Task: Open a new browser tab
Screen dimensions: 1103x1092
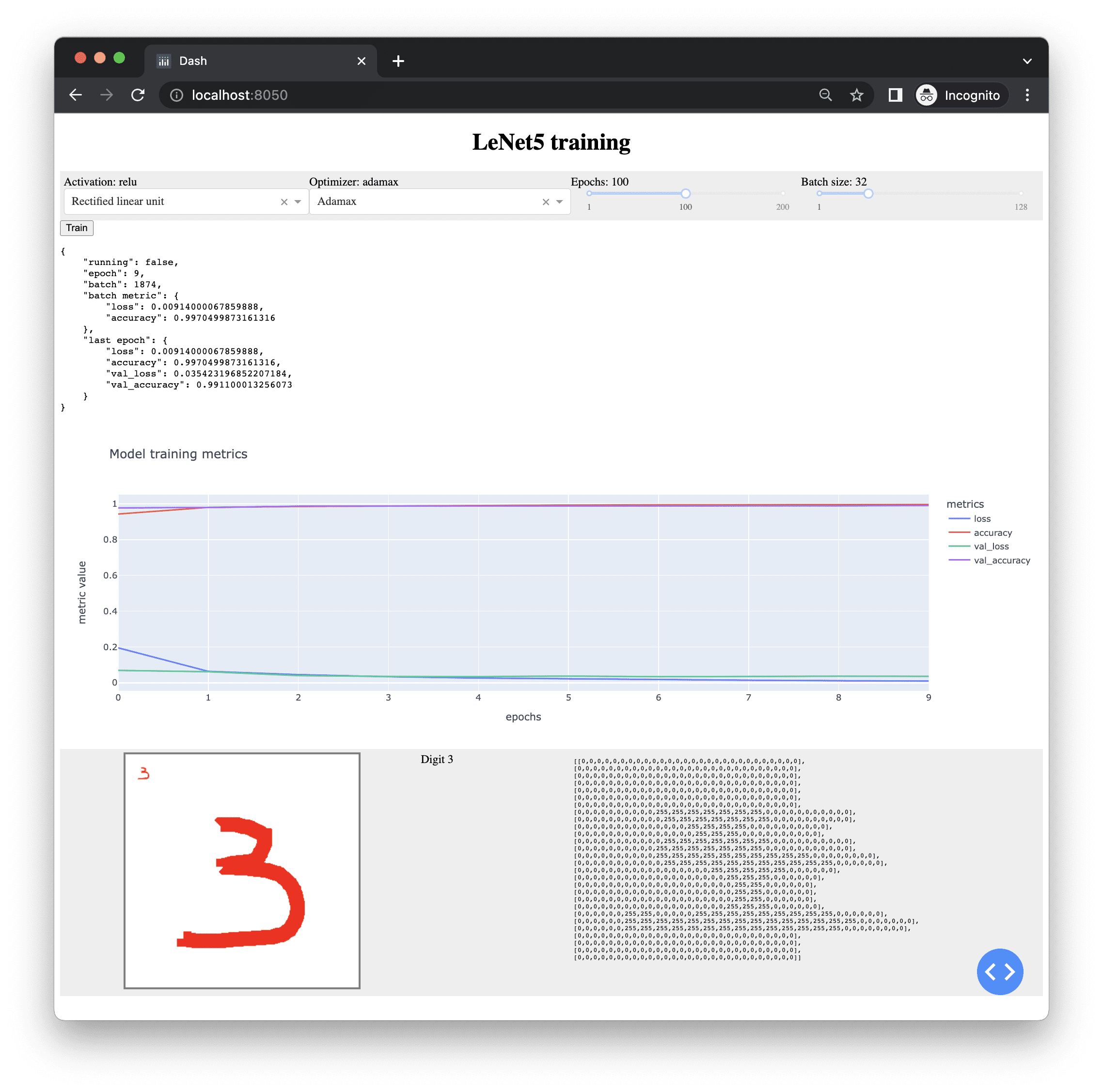Action: 398,61
